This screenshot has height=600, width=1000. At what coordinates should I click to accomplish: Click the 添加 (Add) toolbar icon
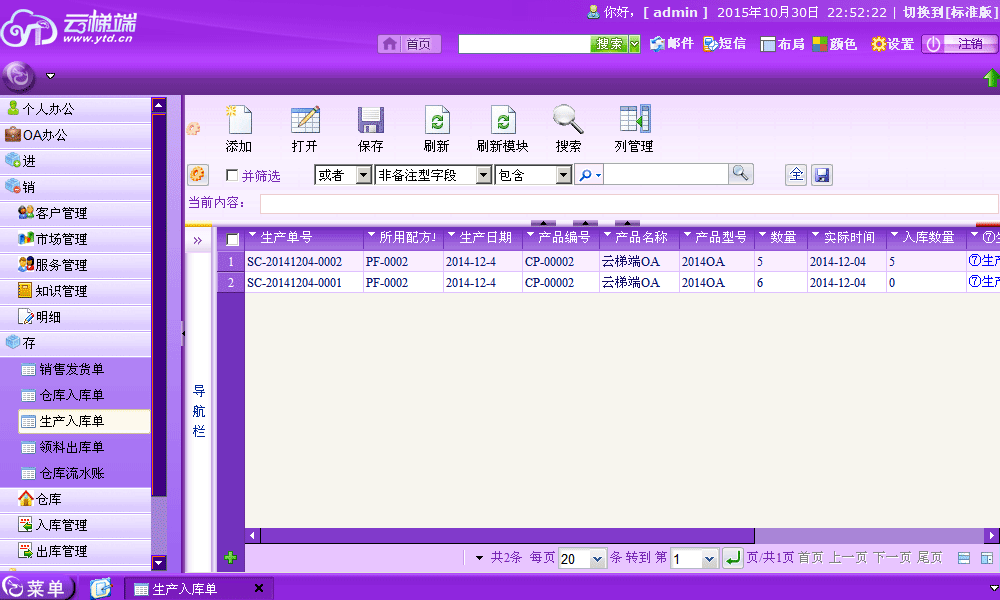(239, 120)
